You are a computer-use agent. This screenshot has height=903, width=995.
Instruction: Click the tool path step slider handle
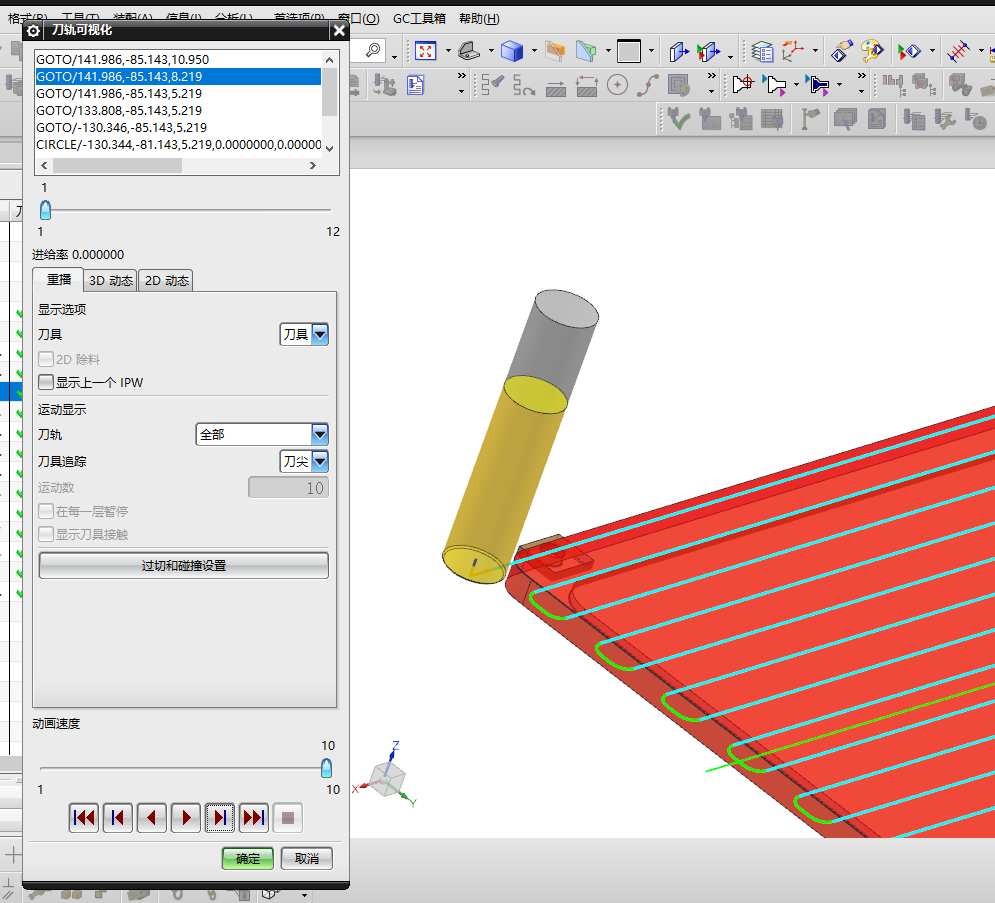tap(45, 210)
